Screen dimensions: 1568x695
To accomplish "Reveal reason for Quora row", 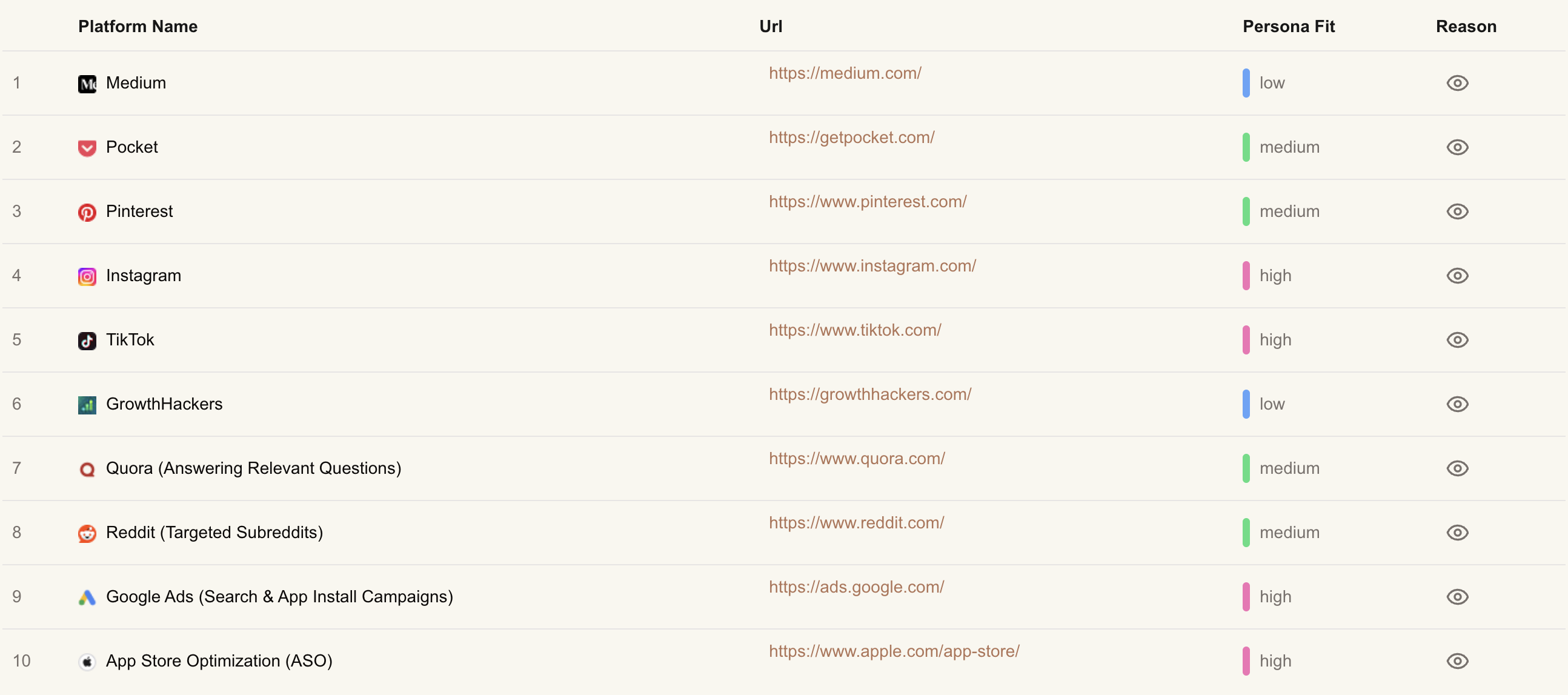I will pyautogui.click(x=1457, y=468).
